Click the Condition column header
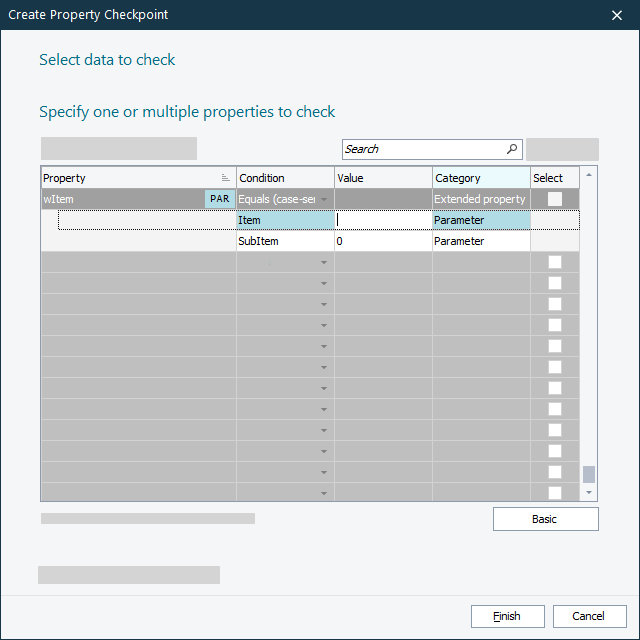This screenshot has height=640, width=640. (x=284, y=178)
